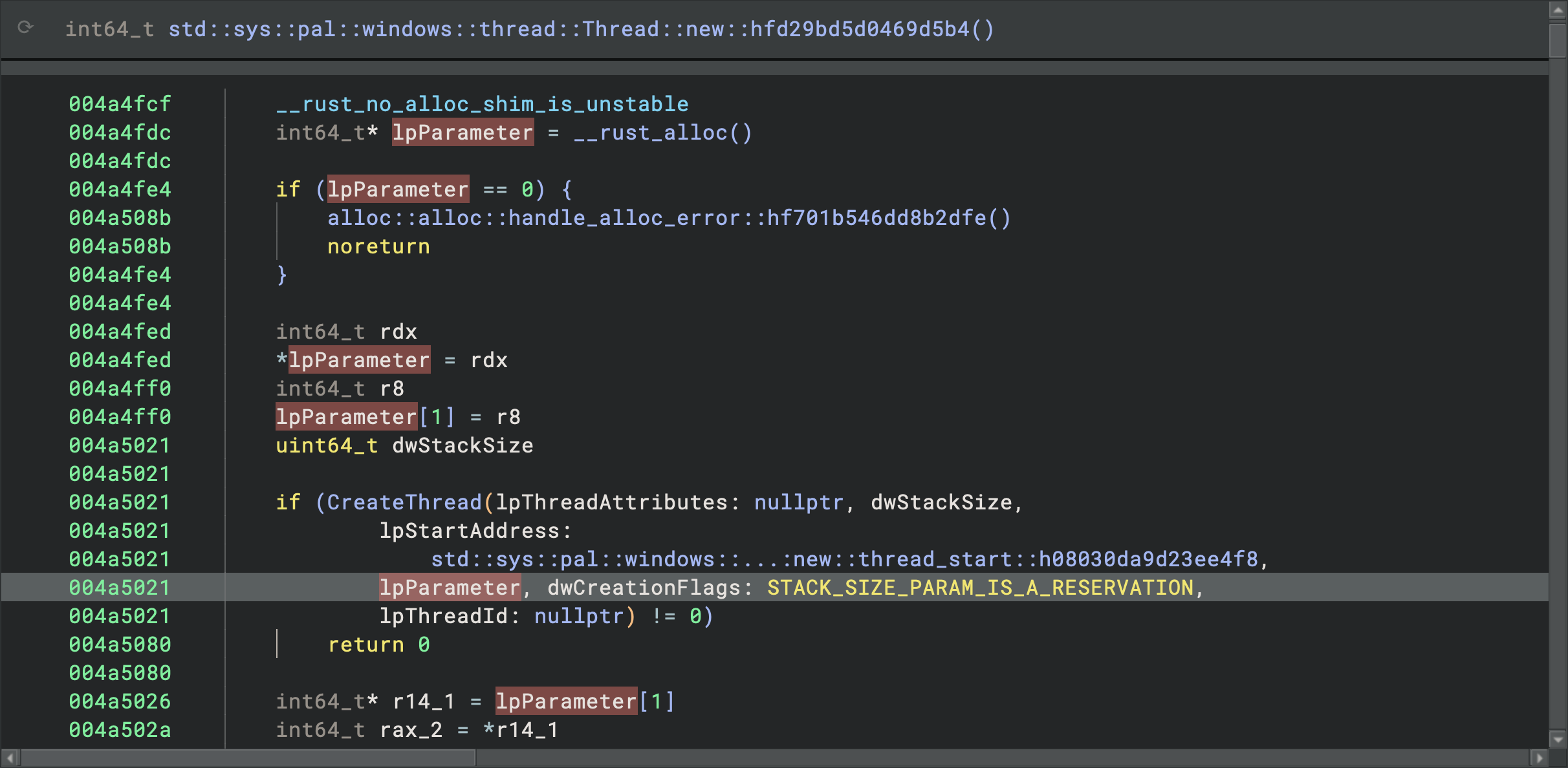Click the vertical scrollbar up arrow
The image size is (1568, 768).
(1558, 10)
